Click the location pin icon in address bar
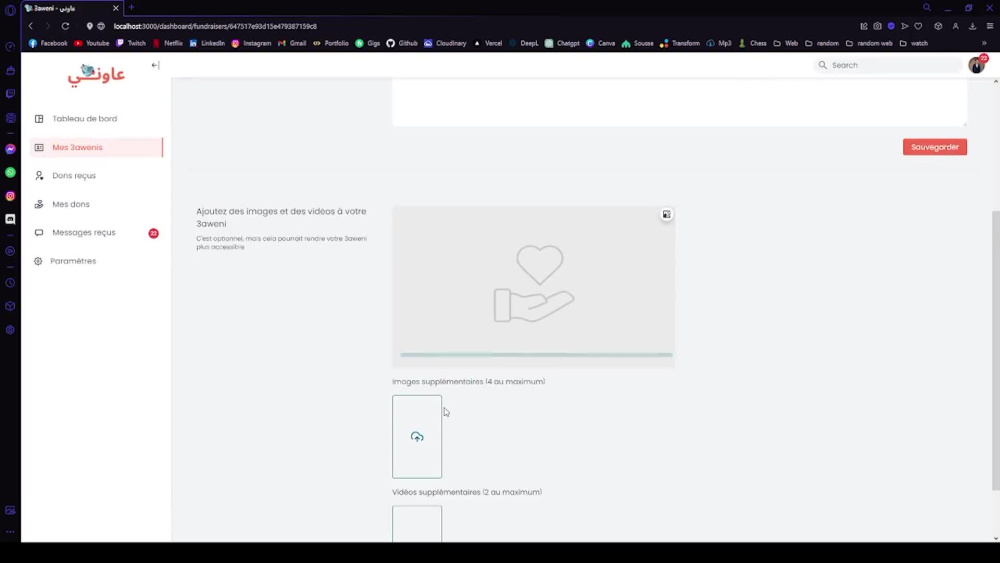 pyautogui.click(x=89, y=26)
